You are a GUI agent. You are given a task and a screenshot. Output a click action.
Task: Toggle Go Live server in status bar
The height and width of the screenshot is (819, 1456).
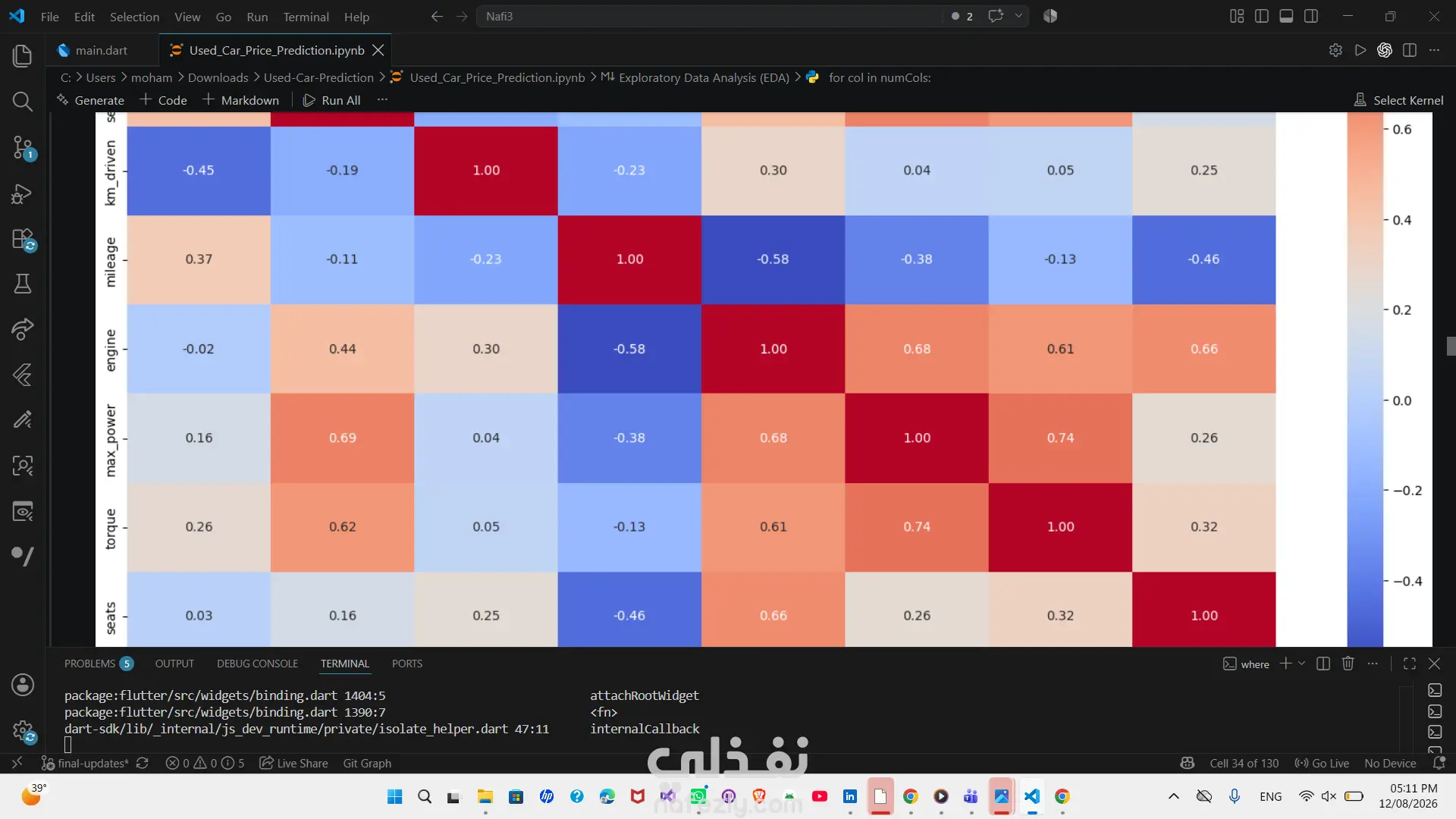1322,763
